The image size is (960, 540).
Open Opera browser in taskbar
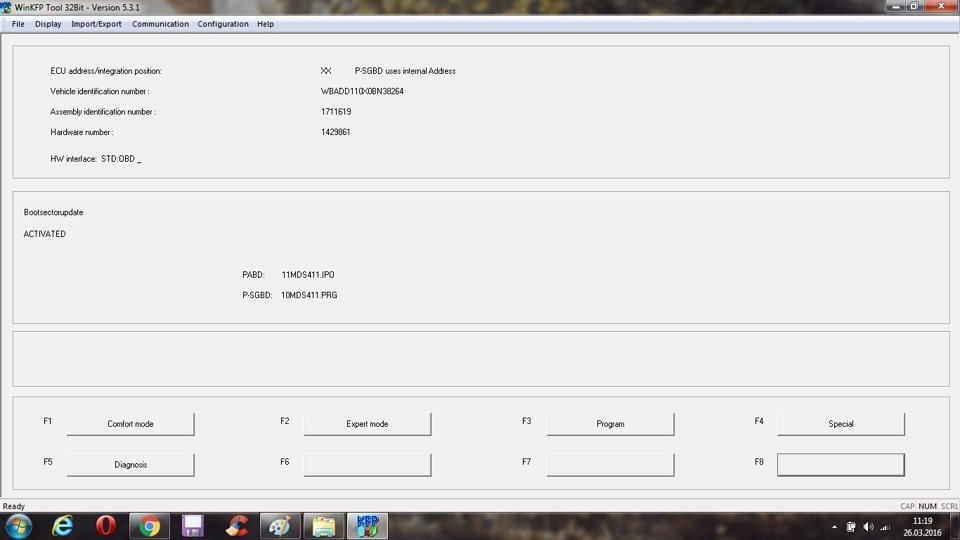point(106,526)
